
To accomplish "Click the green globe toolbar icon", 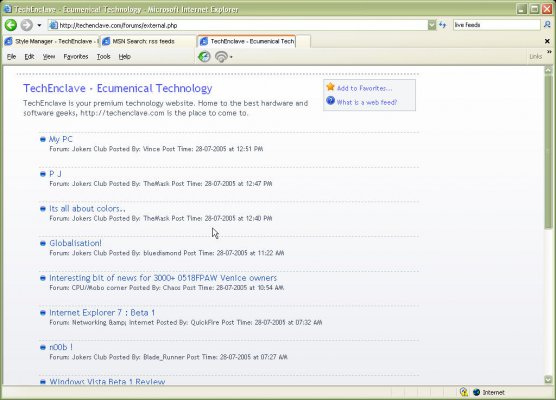I will (x=204, y=57).
